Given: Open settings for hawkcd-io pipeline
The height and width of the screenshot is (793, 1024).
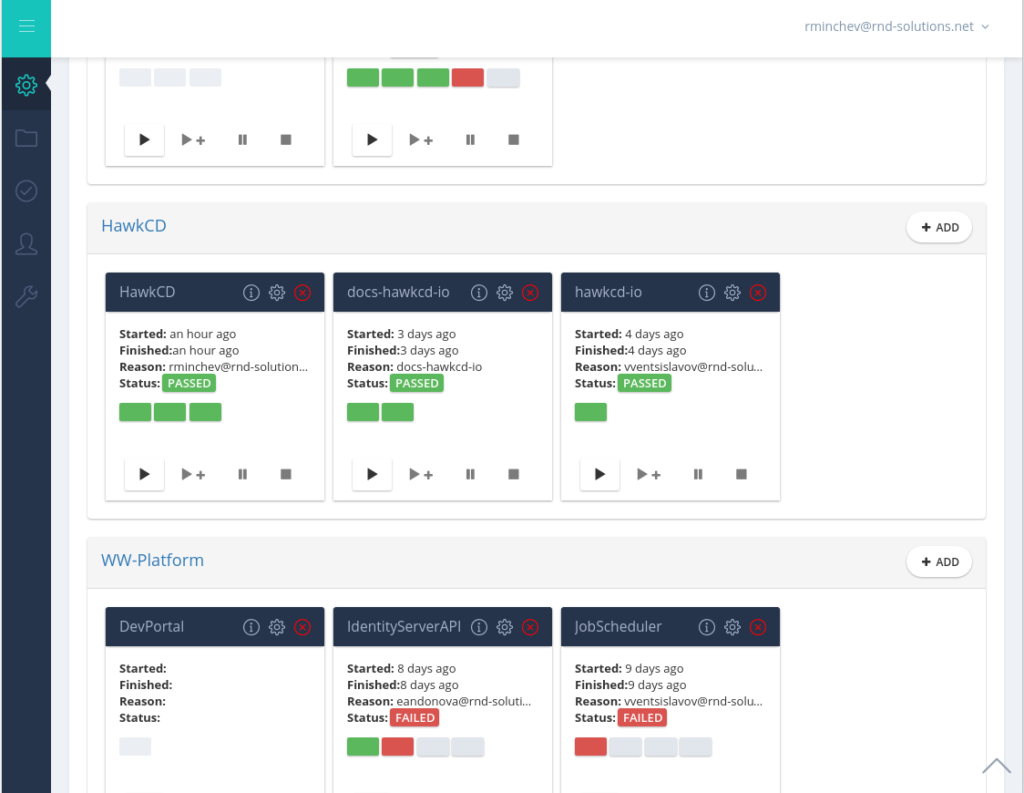Looking at the screenshot, I should [x=733, y=292].
